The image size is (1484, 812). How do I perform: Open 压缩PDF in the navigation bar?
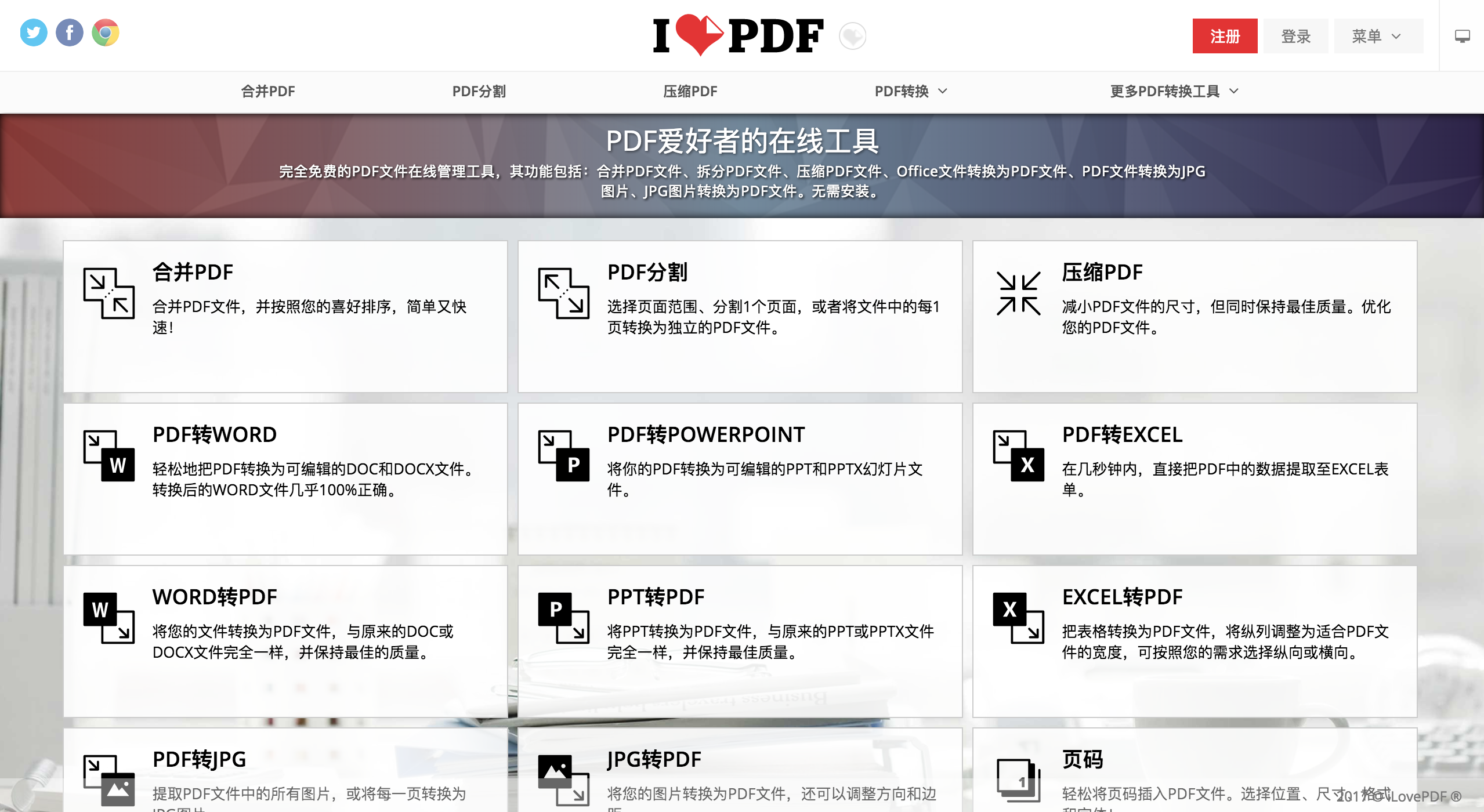(690, 91)
